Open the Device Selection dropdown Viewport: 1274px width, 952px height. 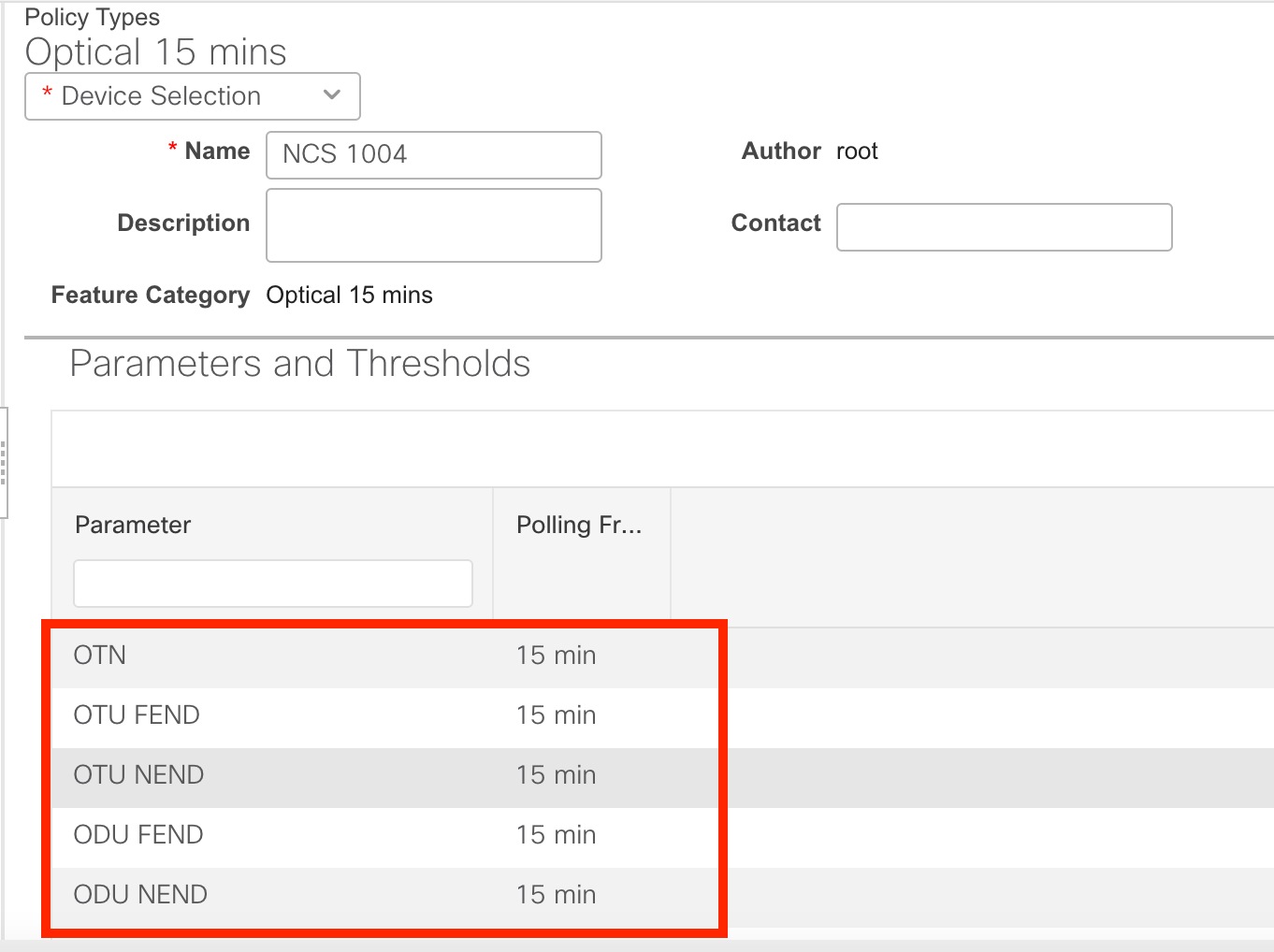pos(192,96)
